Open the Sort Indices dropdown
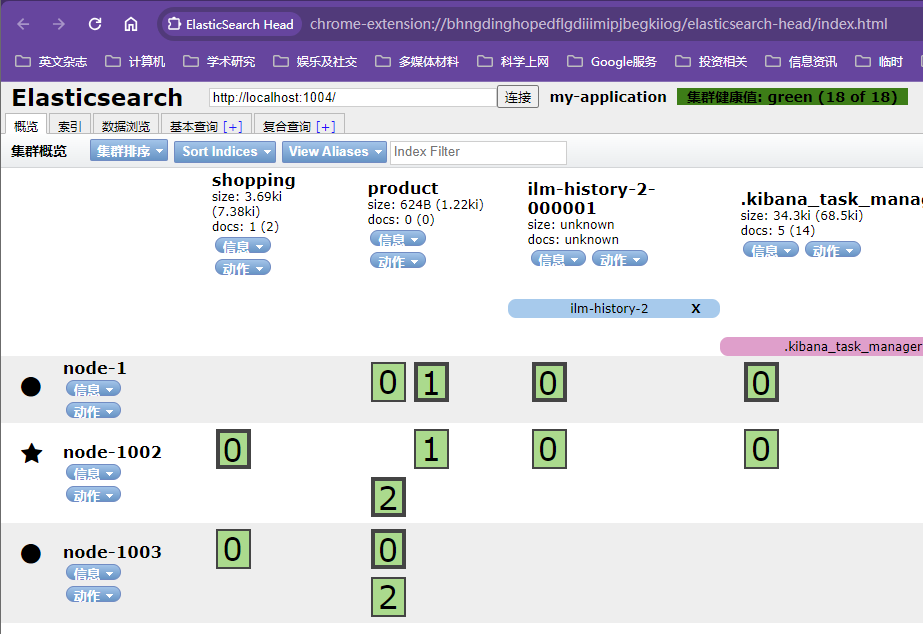Viewport: 923px width, 634px height. click(x=225, y=151)
